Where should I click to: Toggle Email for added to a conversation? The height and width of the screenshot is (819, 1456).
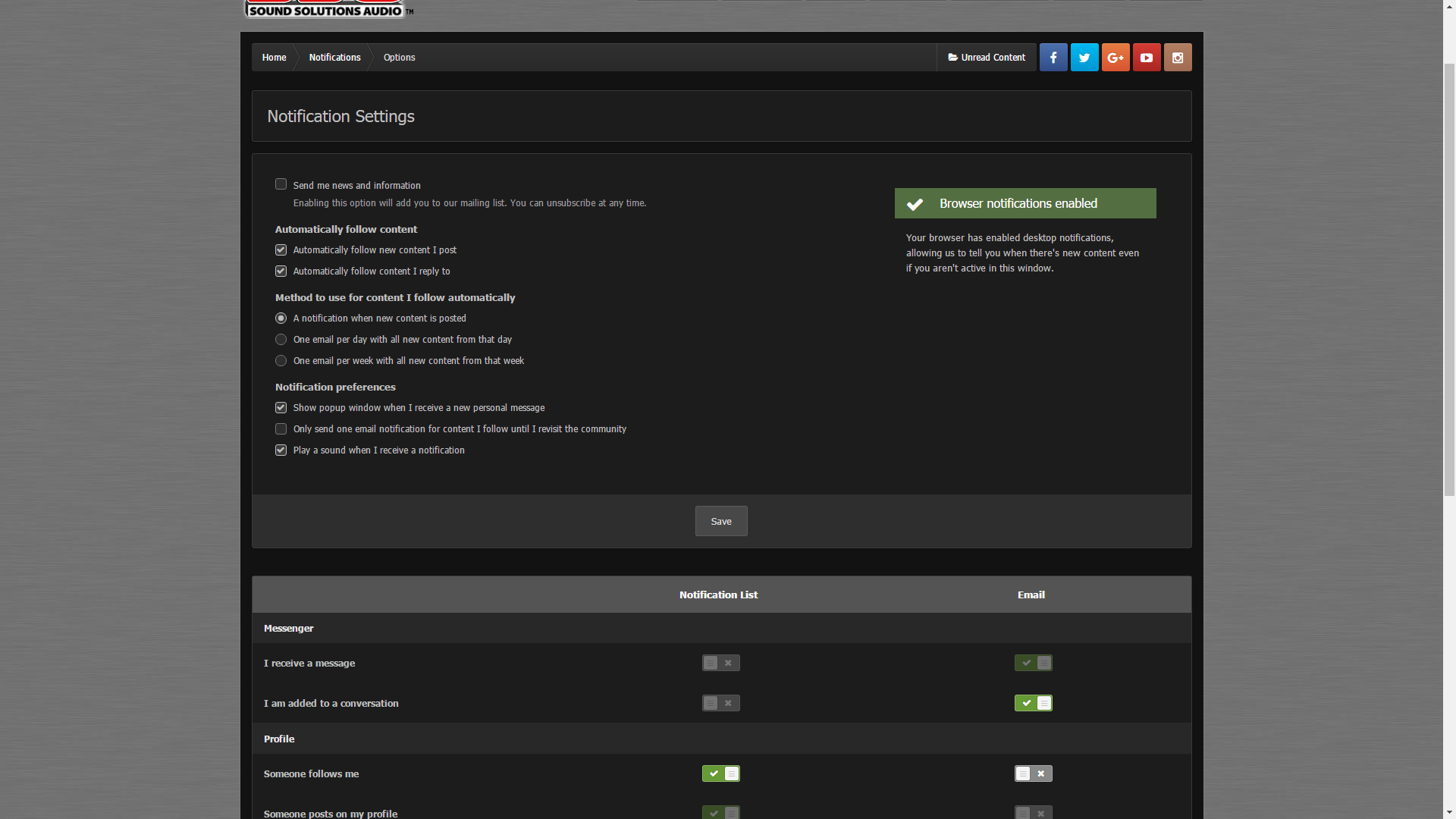[x=1034, y=703]
